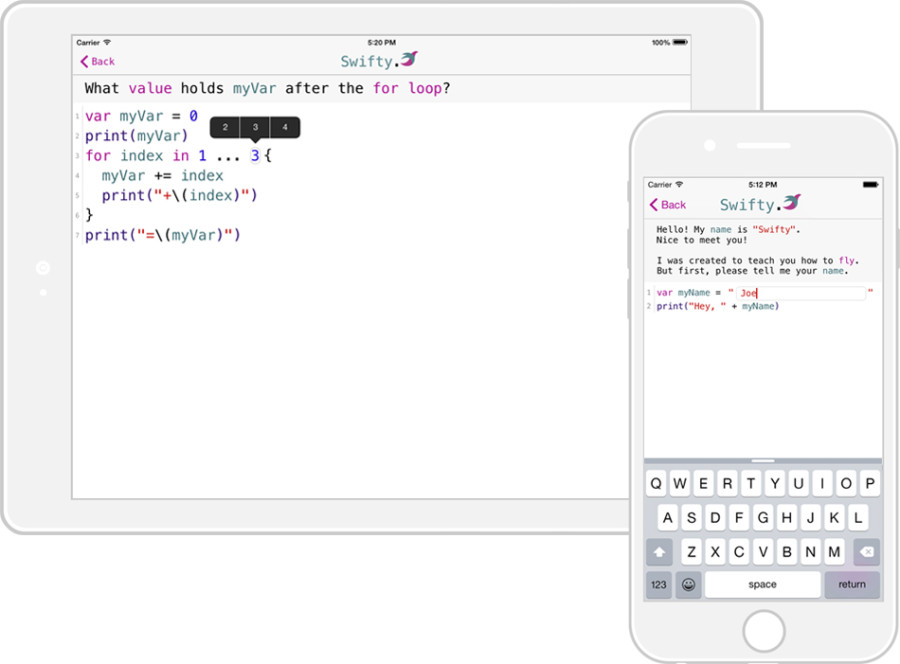Select answer 2 in the quiz popup
900x664 pixels.
(224, 127)
